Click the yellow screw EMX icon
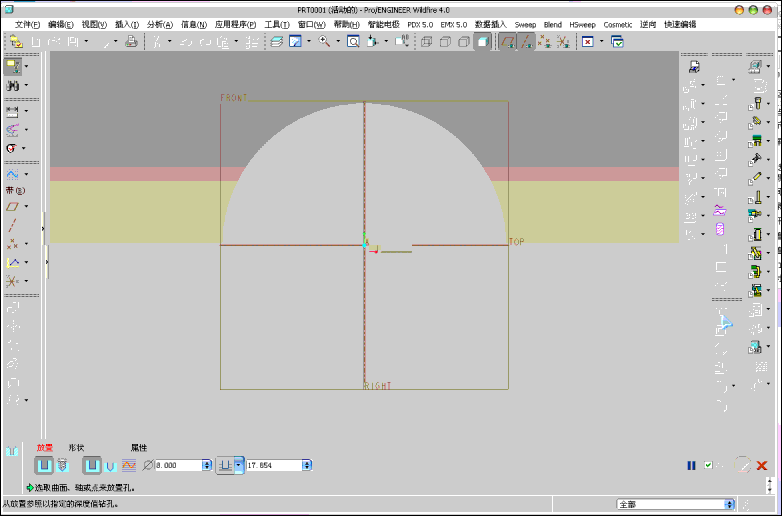Viewport: 782px width, 516px height. click(x=756, y=104)
